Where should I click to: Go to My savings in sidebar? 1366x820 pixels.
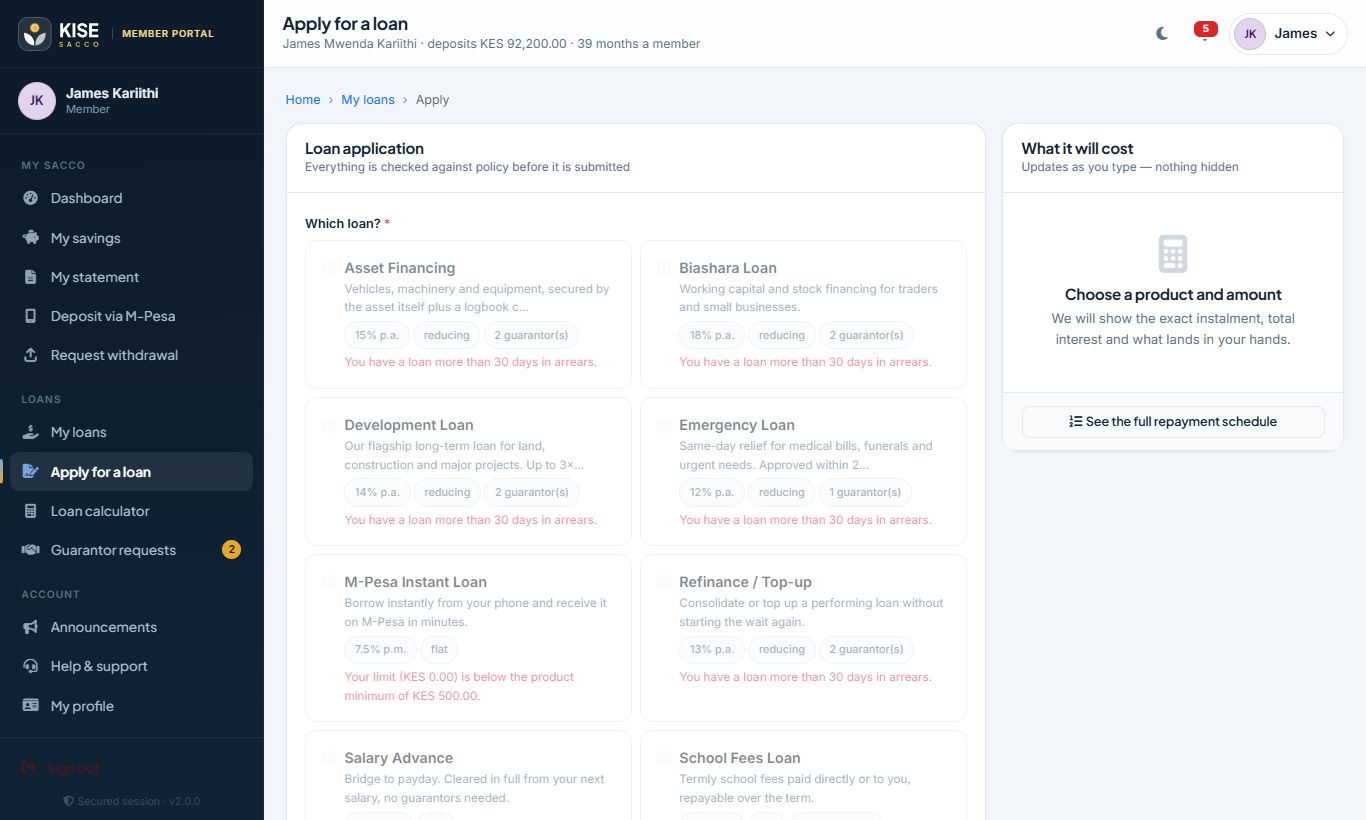(131, 238)
